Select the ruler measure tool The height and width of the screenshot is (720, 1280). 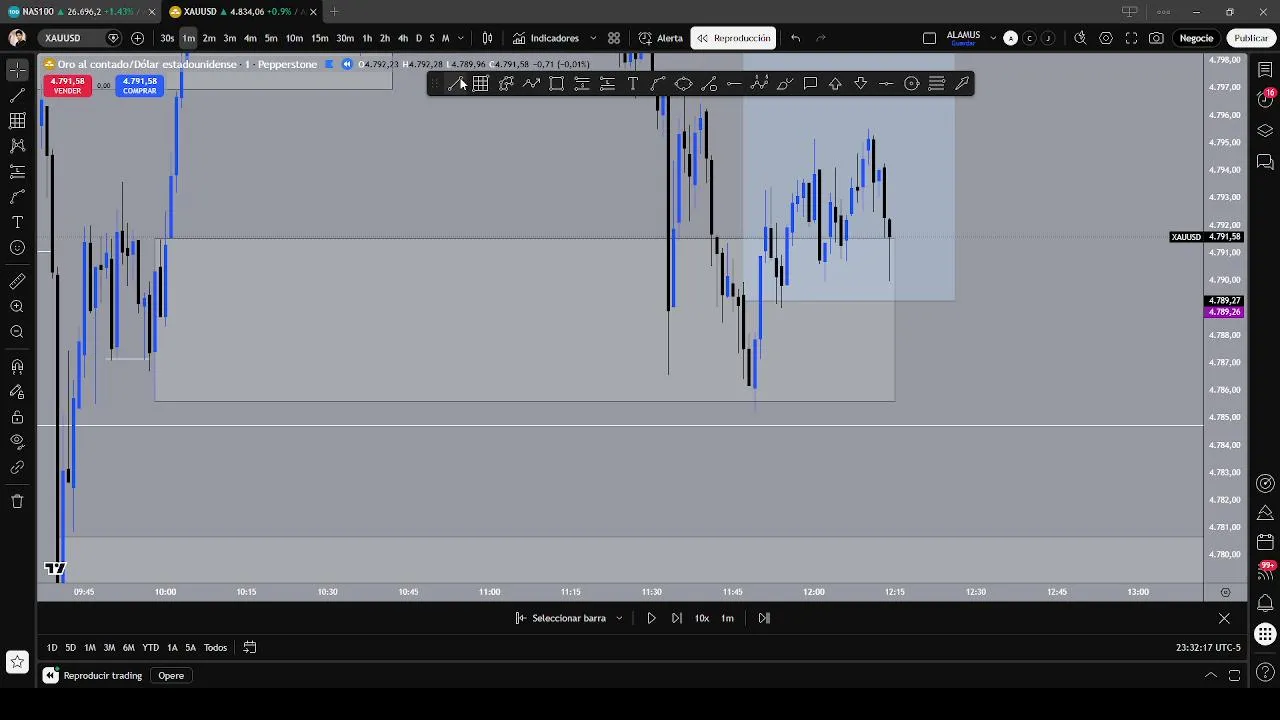17,282
